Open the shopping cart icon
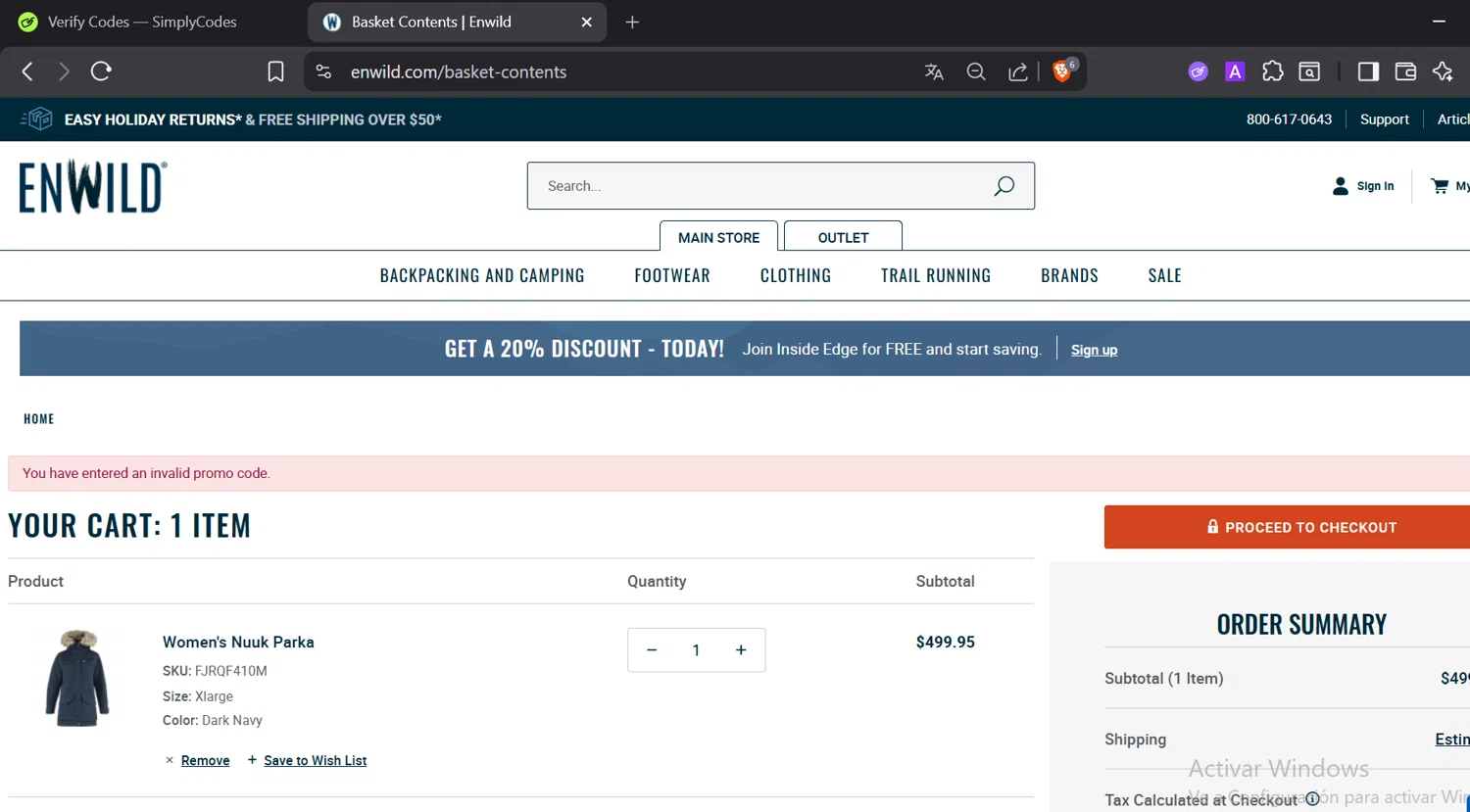Image resolution: width=1470 pixels, height=812 pixels. tap(1440, 186)
